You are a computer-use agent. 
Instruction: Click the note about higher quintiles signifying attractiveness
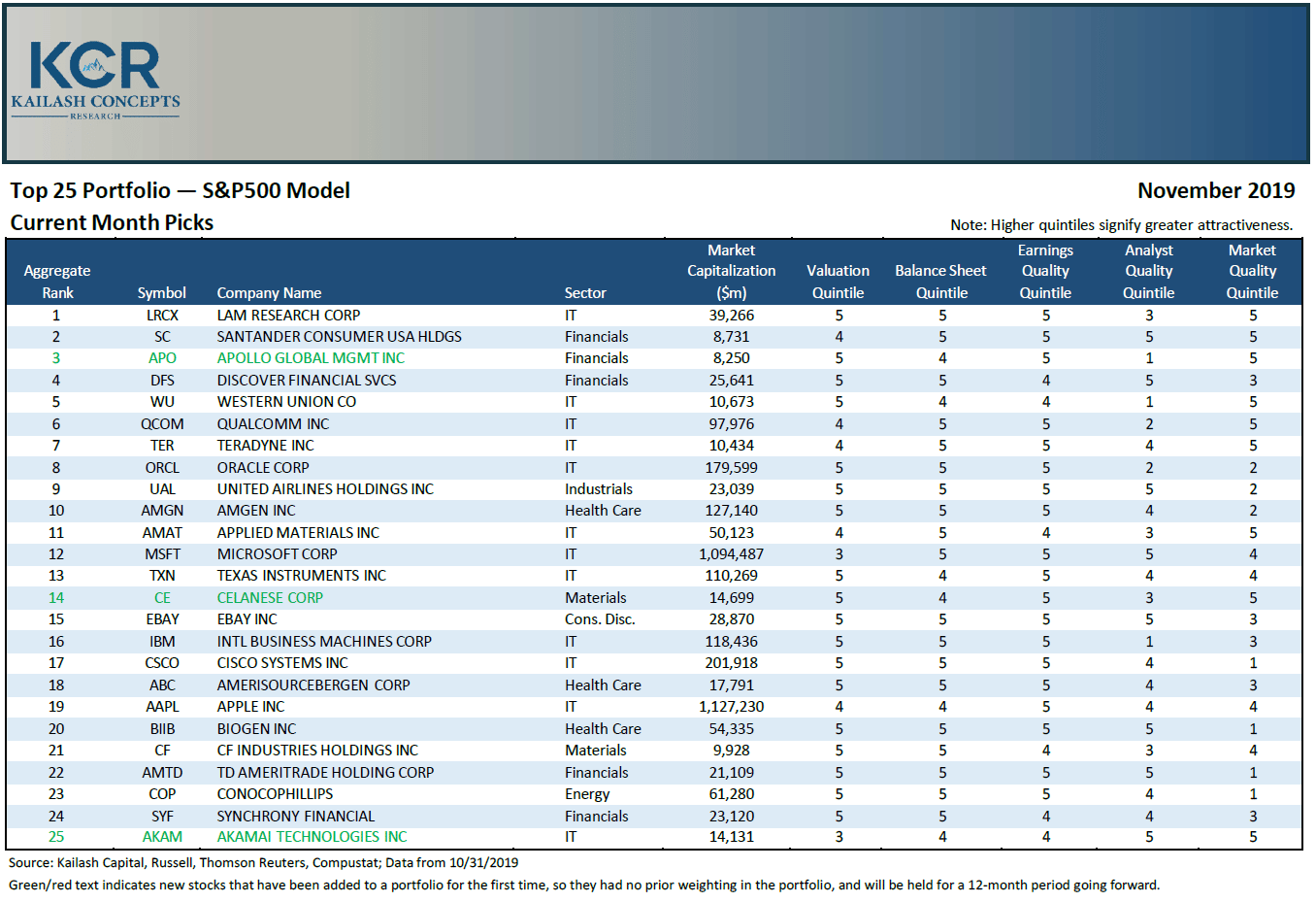tap(1122, 225)
